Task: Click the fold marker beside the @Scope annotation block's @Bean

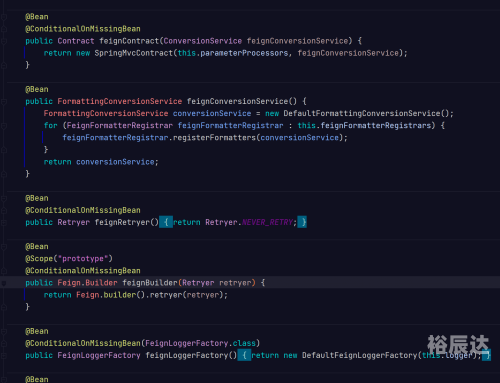Action: point(4,247)
